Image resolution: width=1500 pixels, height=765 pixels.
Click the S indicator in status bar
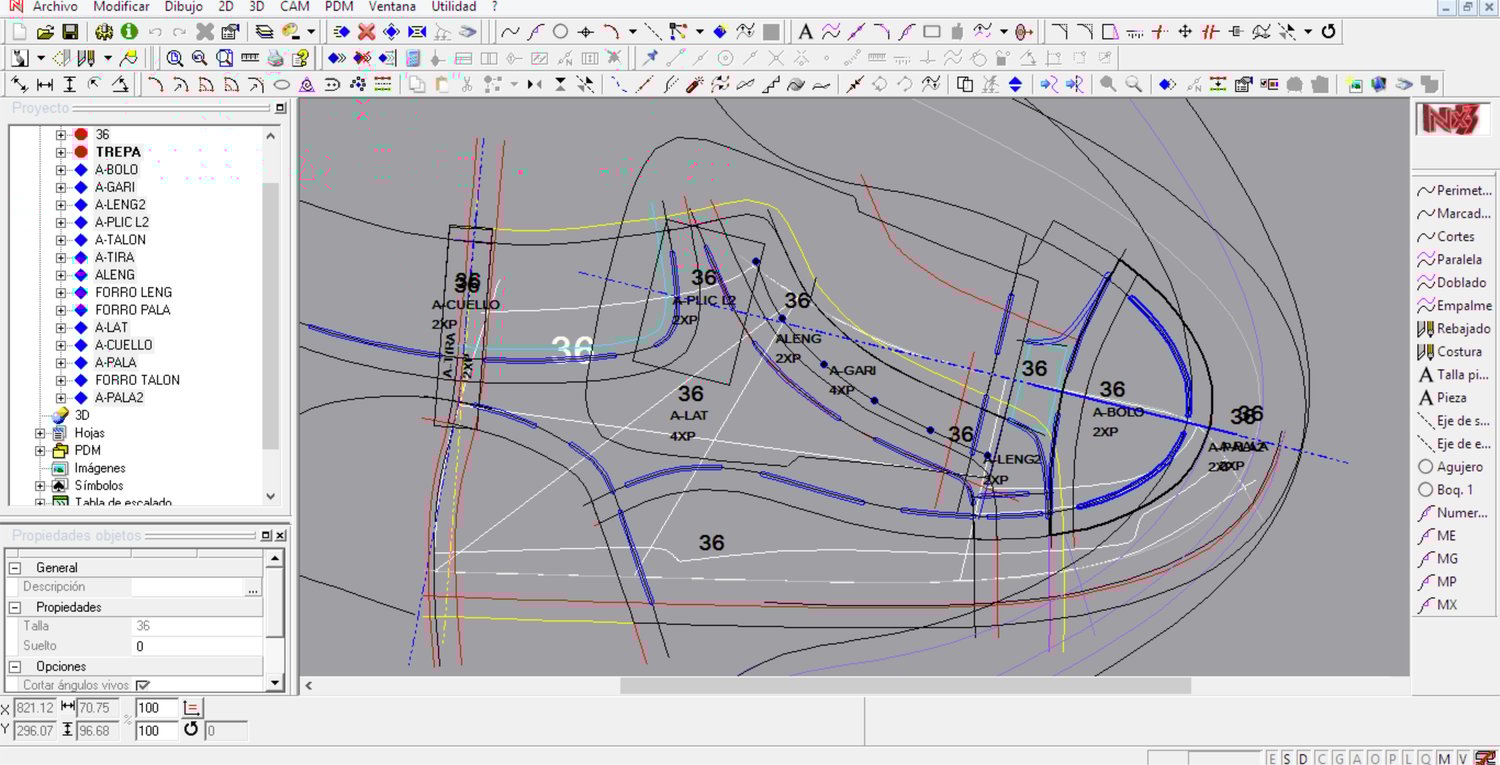(x=1287, y=758)
